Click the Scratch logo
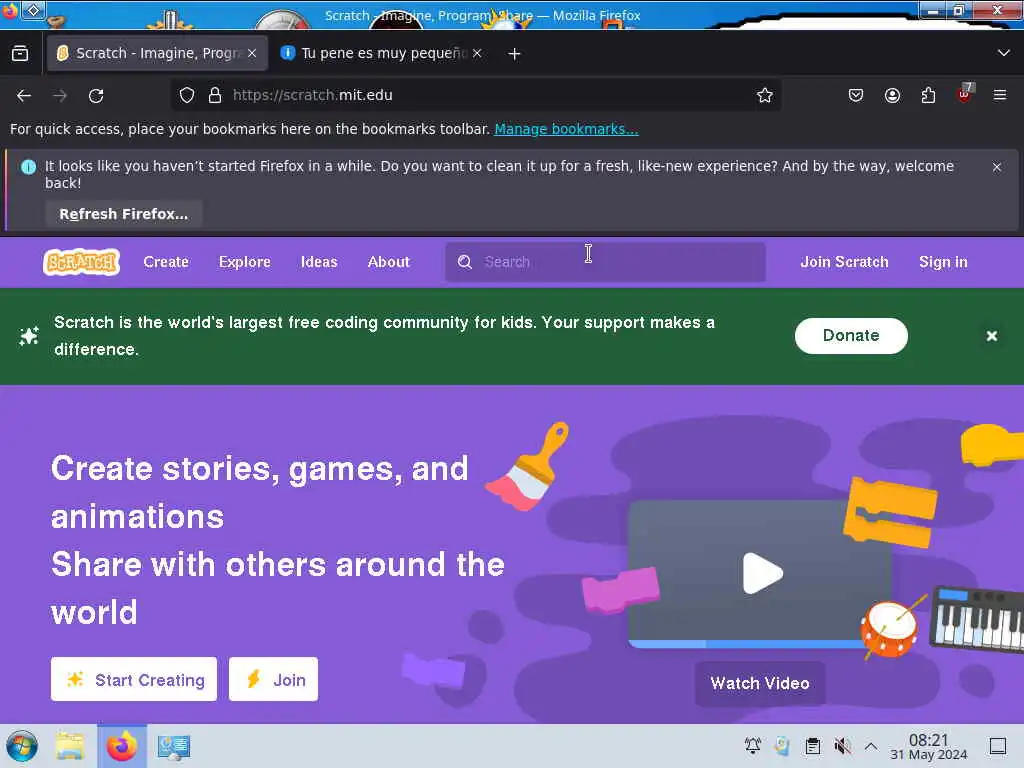Viewport: 1024px width, 768px height. 82,262
